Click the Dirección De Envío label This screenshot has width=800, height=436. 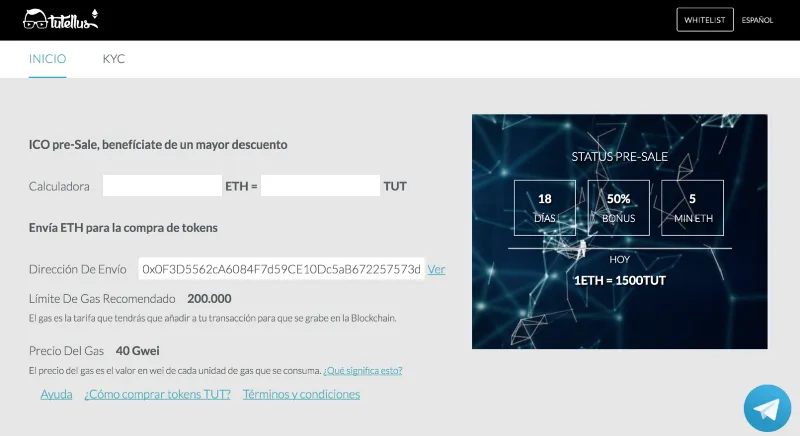[78, 269]
